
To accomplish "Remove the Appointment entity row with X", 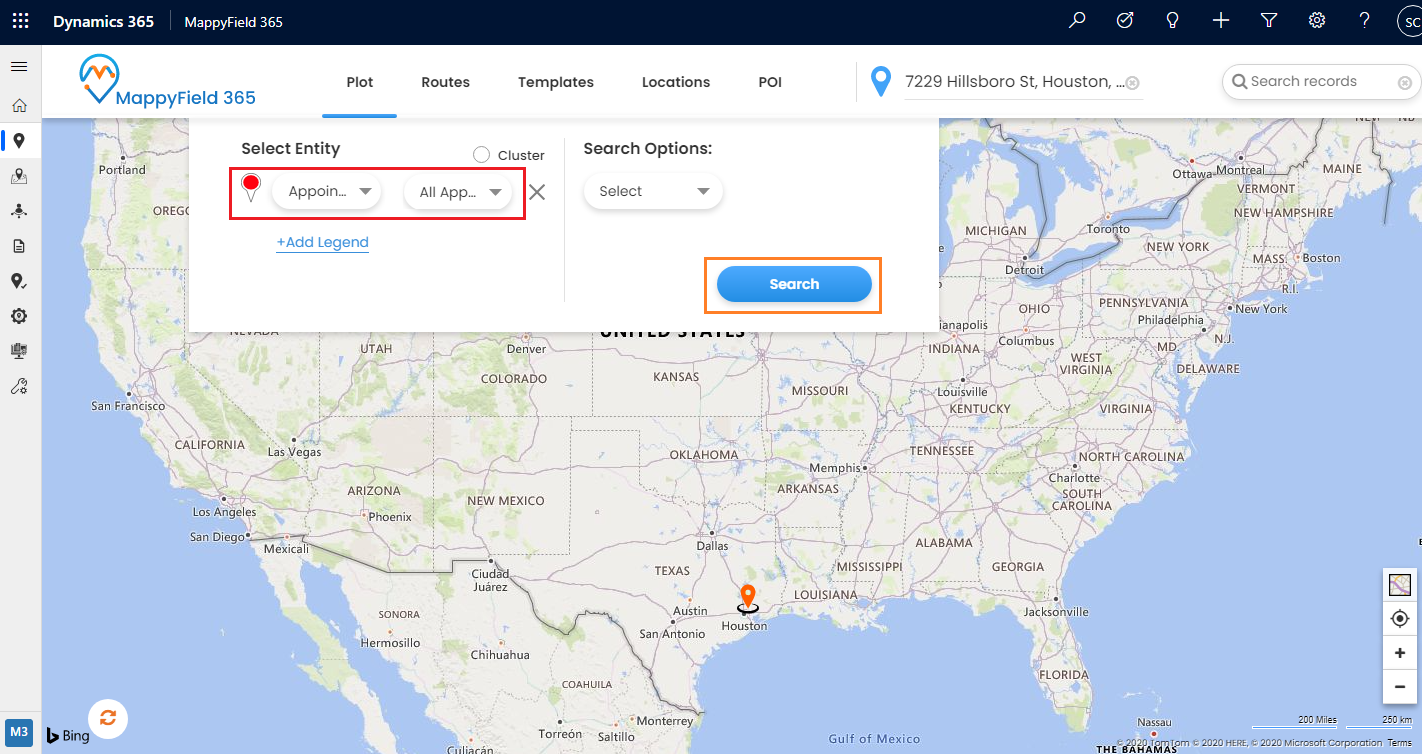I will [x=537, y=192].
